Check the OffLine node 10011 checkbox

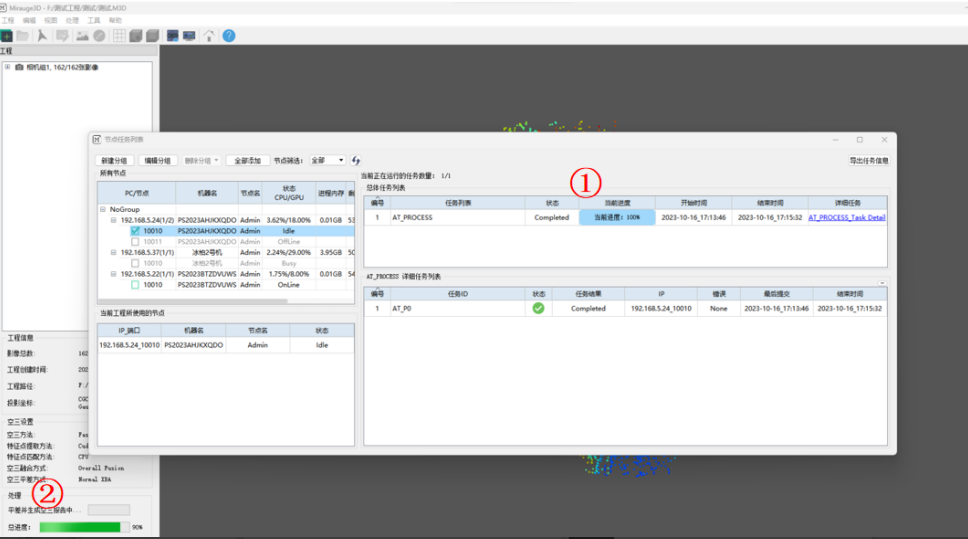(135, 241)
